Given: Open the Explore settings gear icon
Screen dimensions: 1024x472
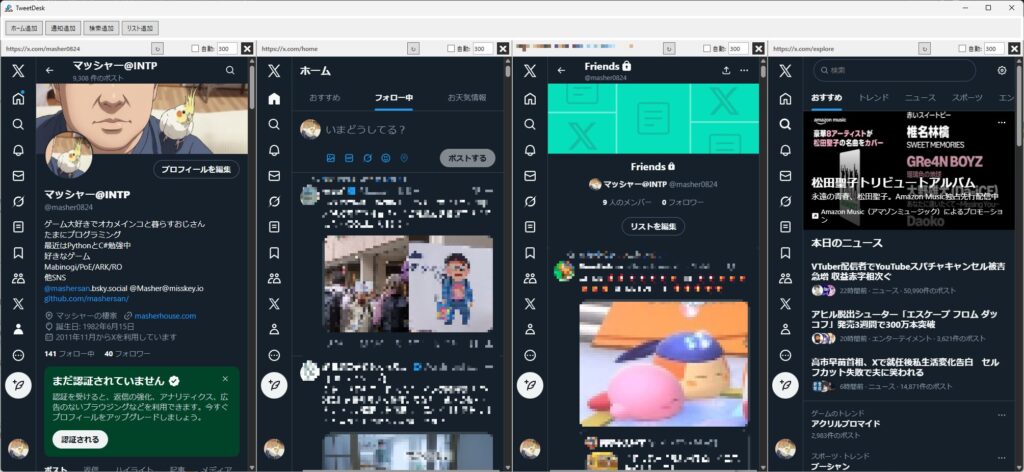Looking at the screenshot, I should tap(1002, 71).
